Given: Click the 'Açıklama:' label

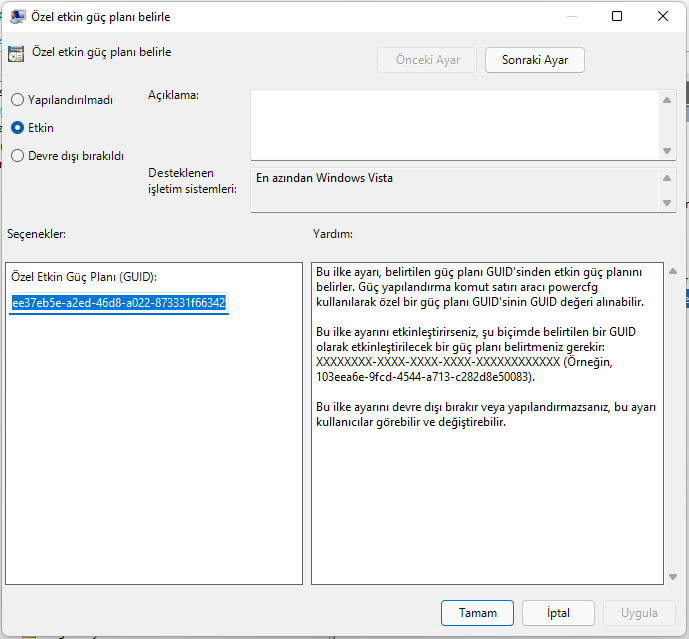Looking at the screenshot, I should coord(173,95).
